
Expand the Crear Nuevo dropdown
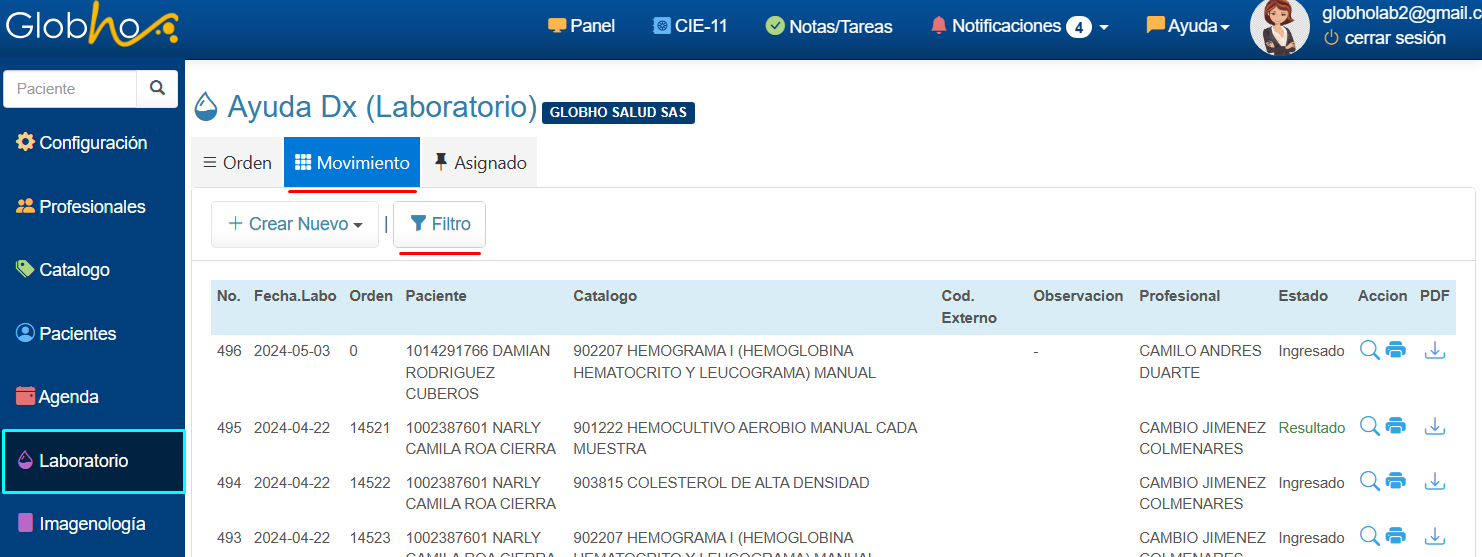pos(295,224)
